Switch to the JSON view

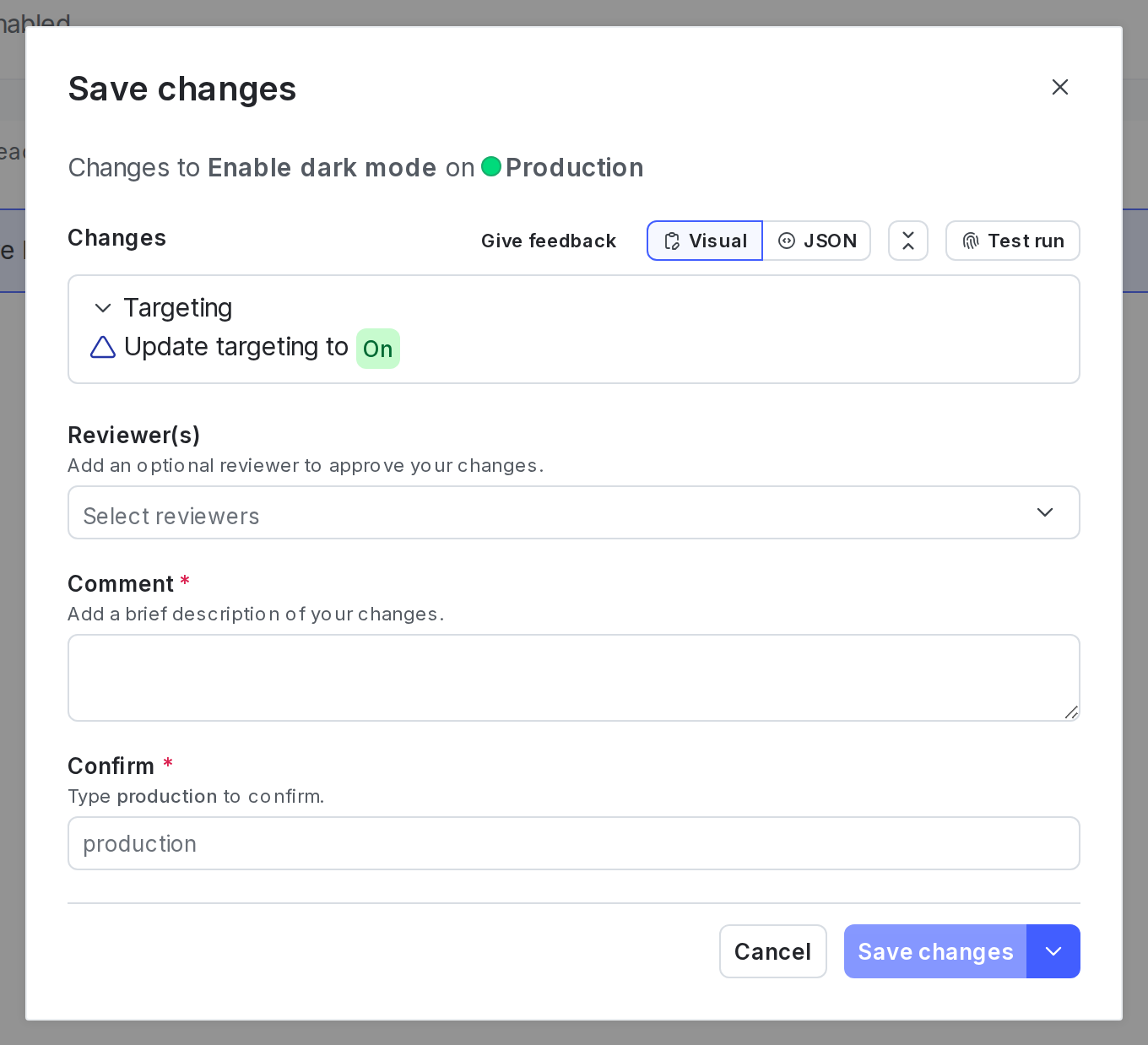click(816, 241)
